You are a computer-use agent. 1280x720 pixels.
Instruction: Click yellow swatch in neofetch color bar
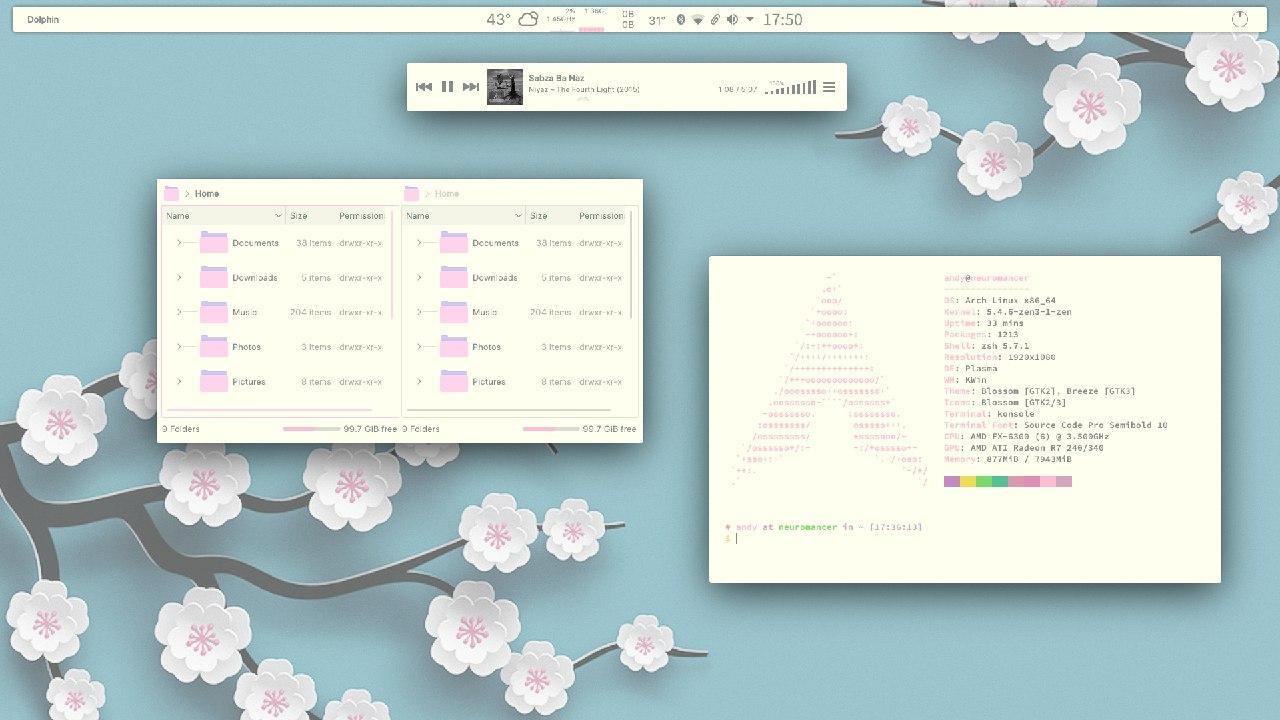point(968,482)
